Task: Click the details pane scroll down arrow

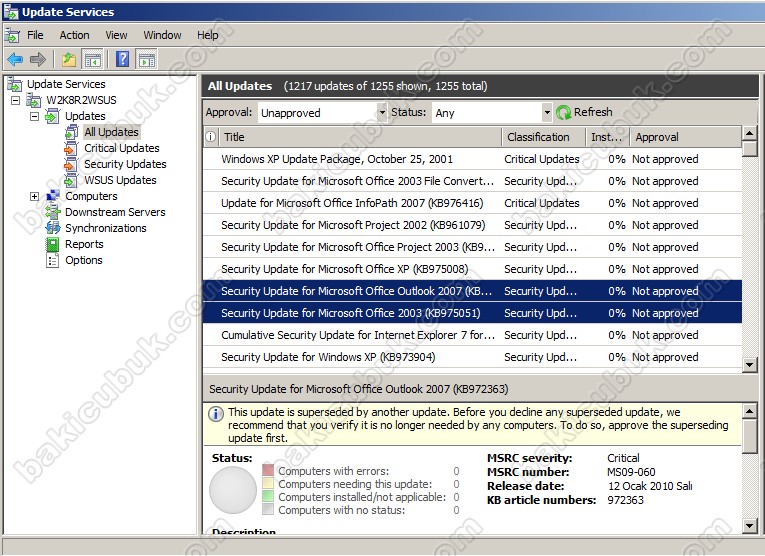Action: [749, 525]
